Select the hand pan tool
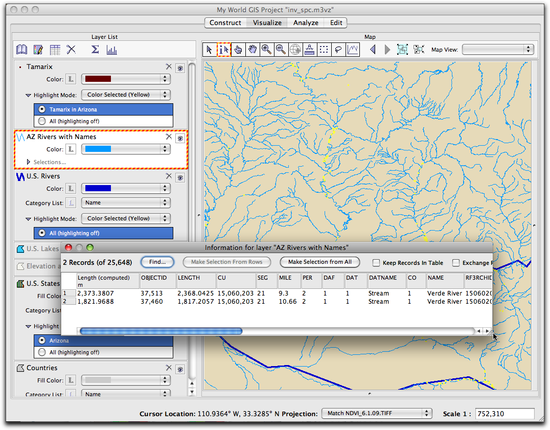Screen dimensions: 550x430 [253, 49]
